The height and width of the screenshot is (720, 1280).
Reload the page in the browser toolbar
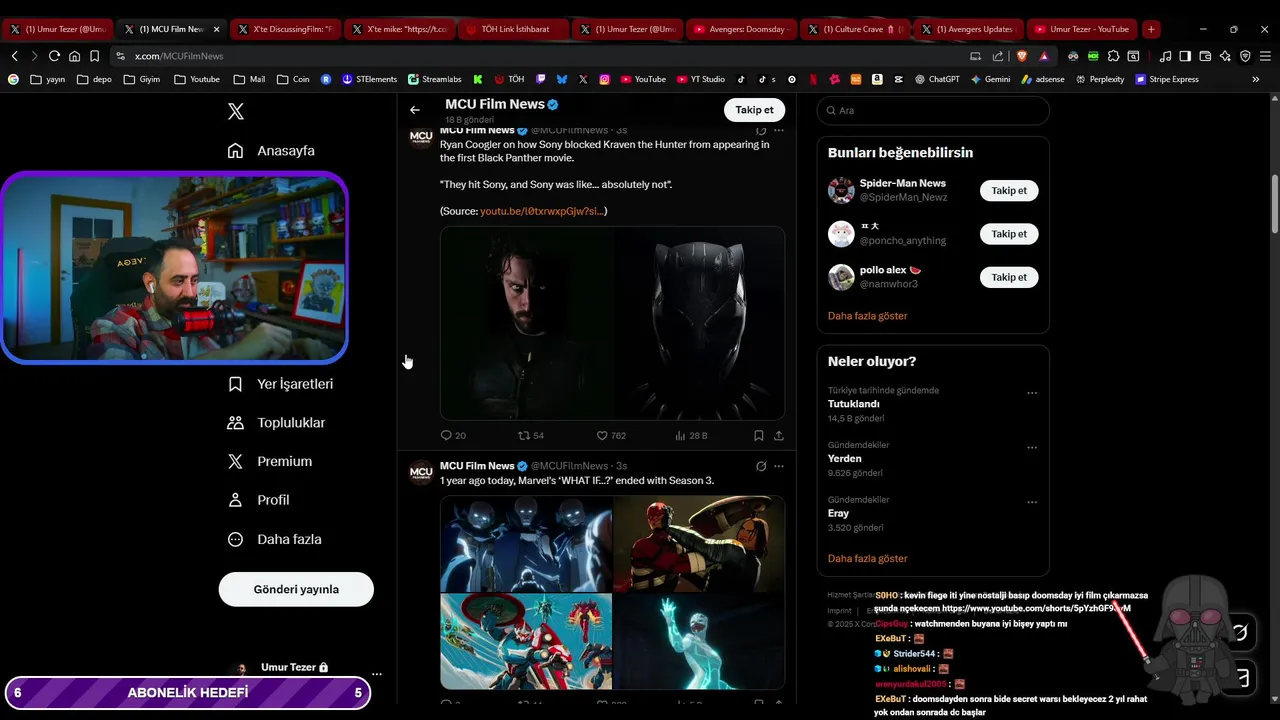(54, 56)
